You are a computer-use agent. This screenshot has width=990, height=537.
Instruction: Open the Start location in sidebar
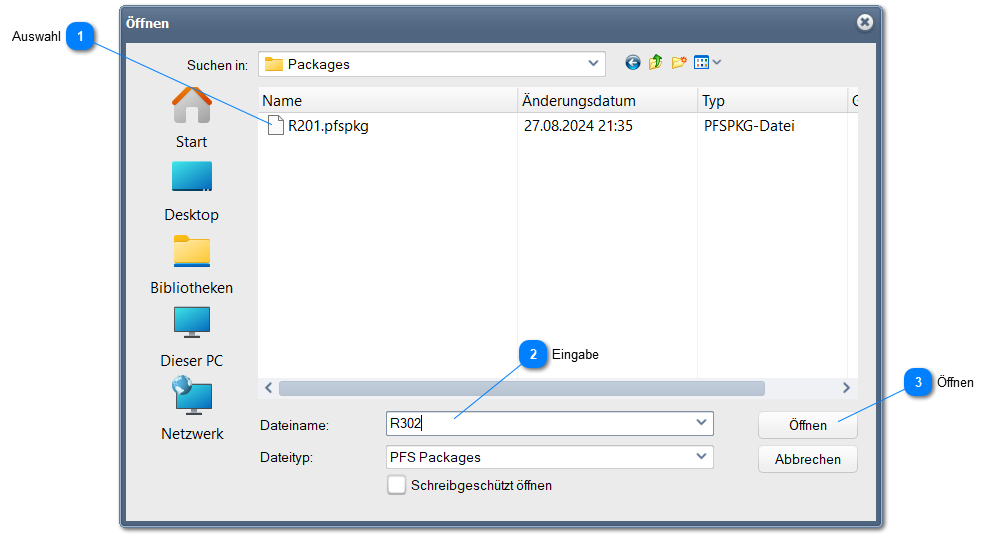tap(191, 118)
